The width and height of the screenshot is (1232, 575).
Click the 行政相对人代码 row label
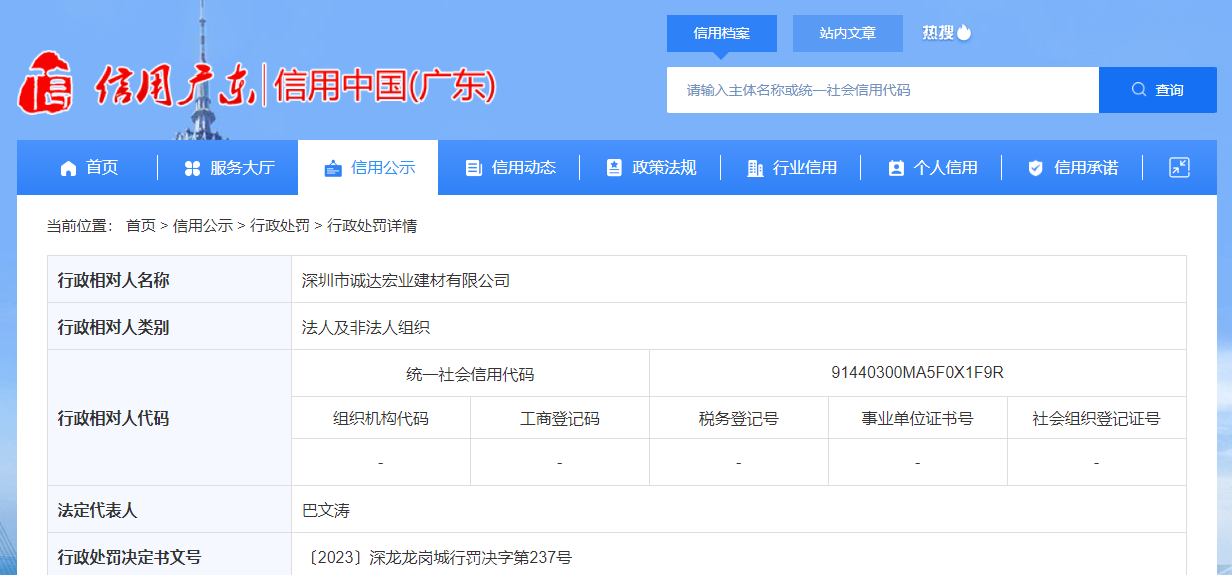click(x=114, y=418)
